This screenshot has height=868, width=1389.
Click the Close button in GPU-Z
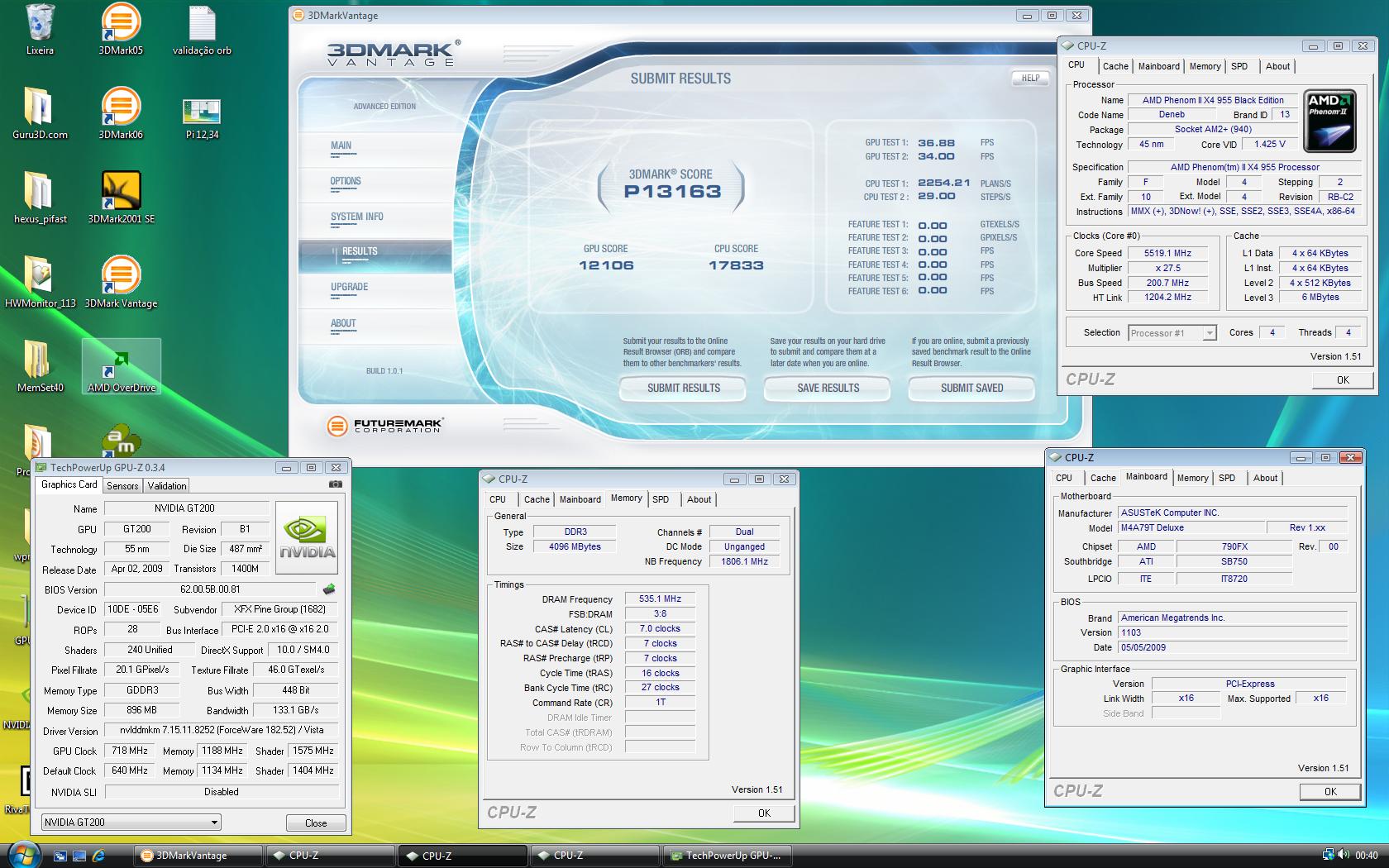point(316,823)
